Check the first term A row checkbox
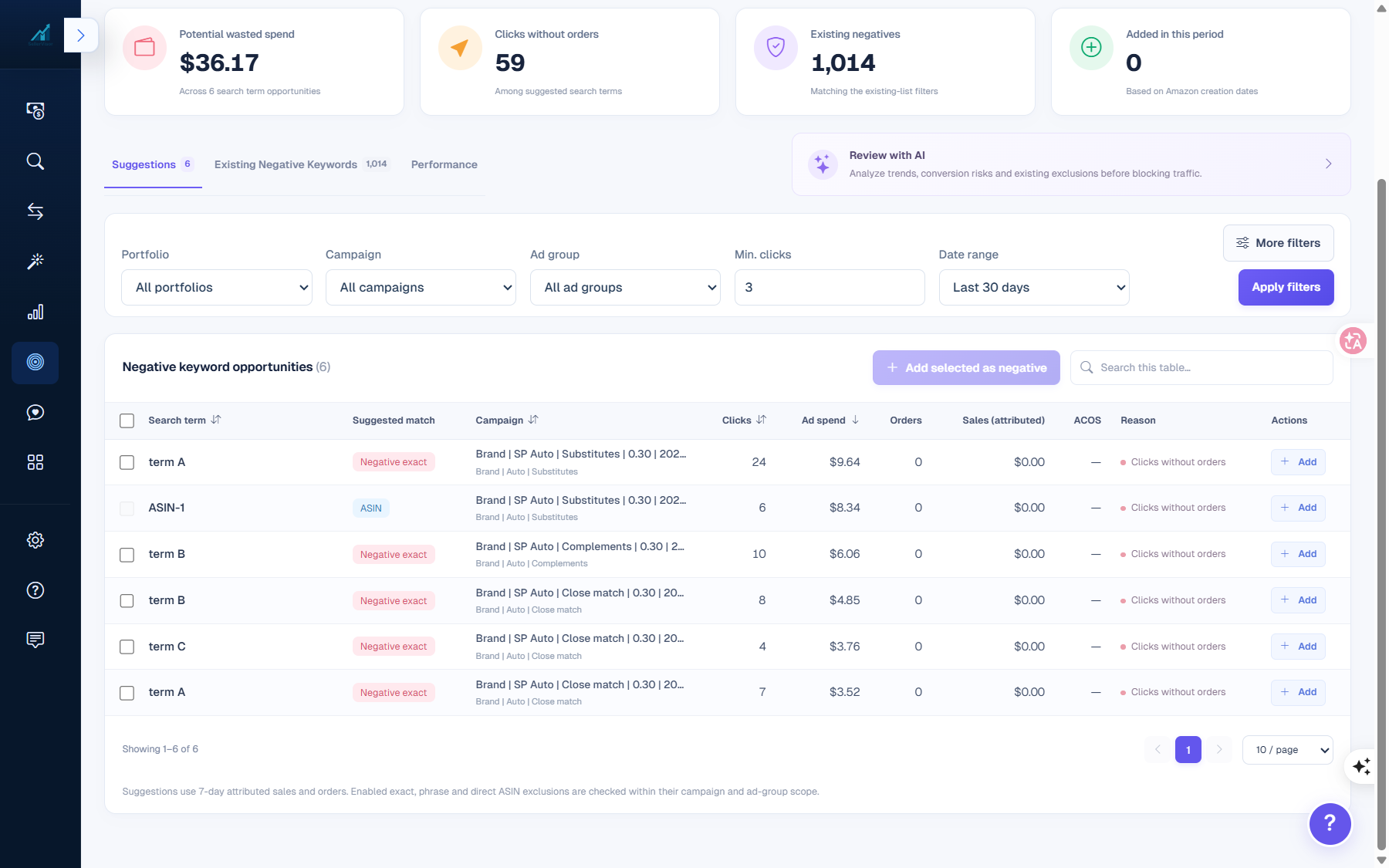This screenshot has height=868, width=1389. tap(127, 462)
